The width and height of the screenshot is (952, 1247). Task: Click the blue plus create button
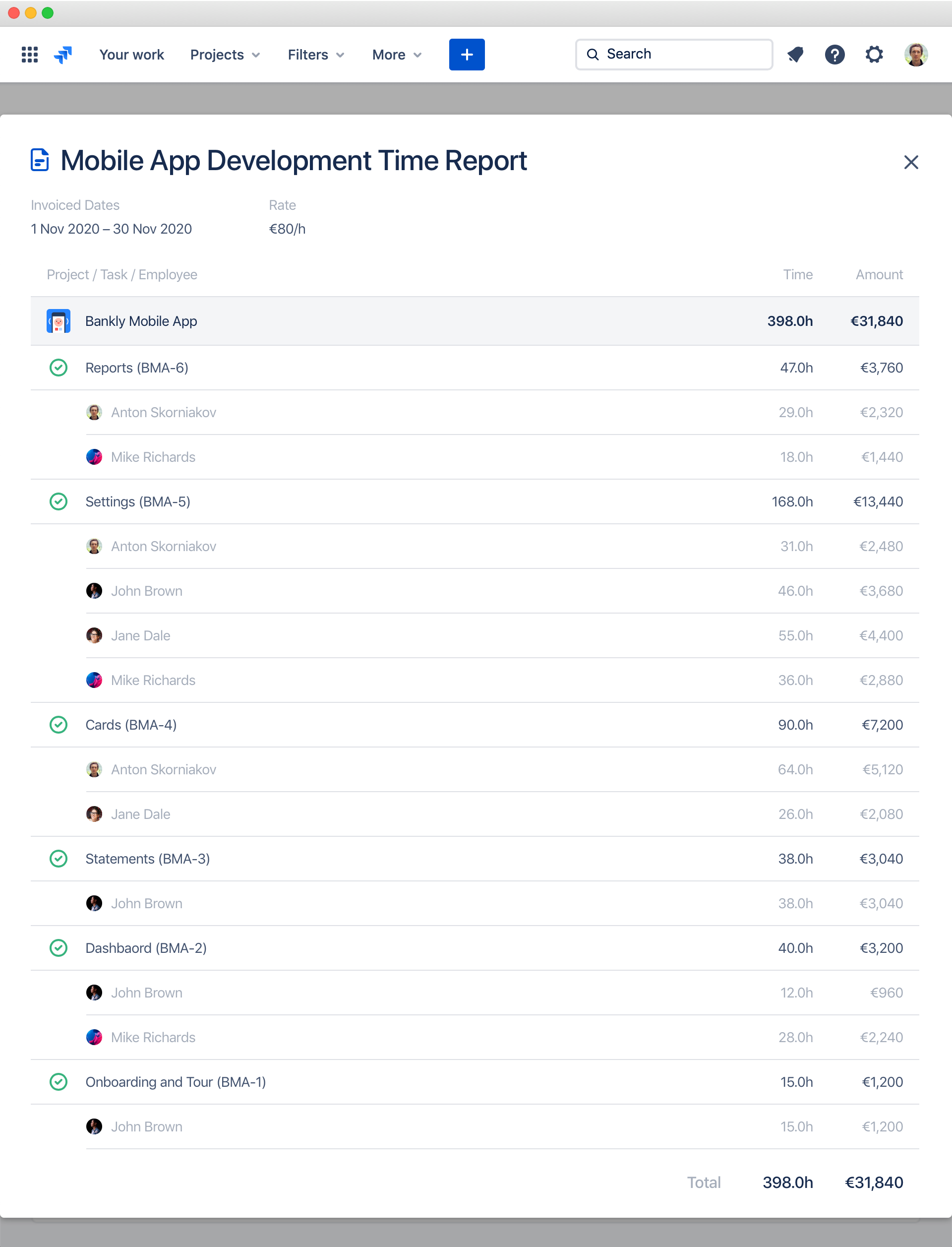click(x=467, y=55)
